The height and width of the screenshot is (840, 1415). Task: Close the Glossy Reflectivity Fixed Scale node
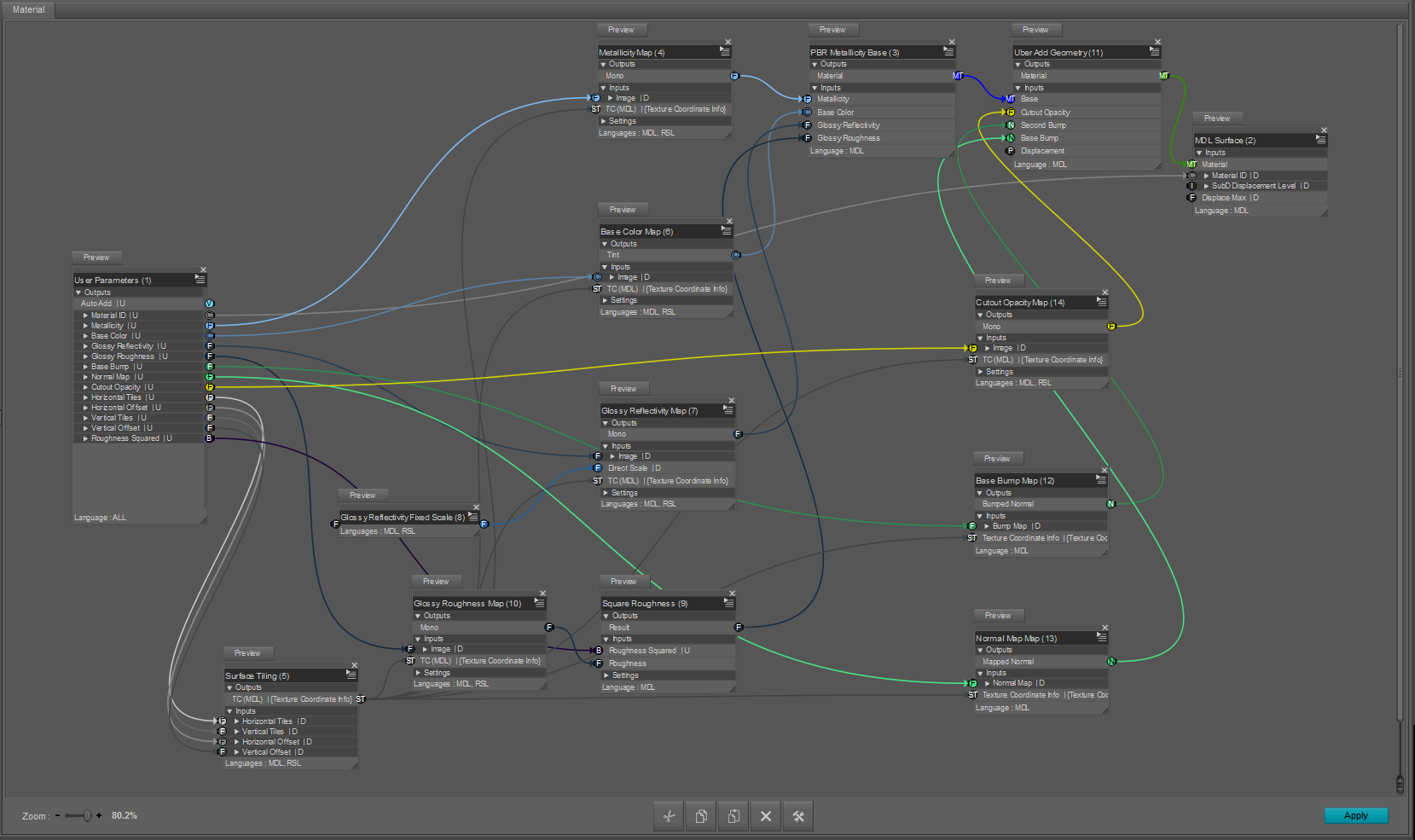(476, 507)
